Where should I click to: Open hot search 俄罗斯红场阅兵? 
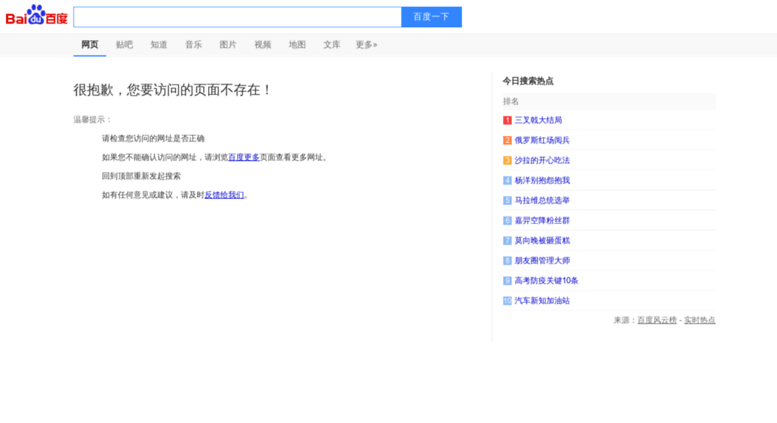pos(542,140)
